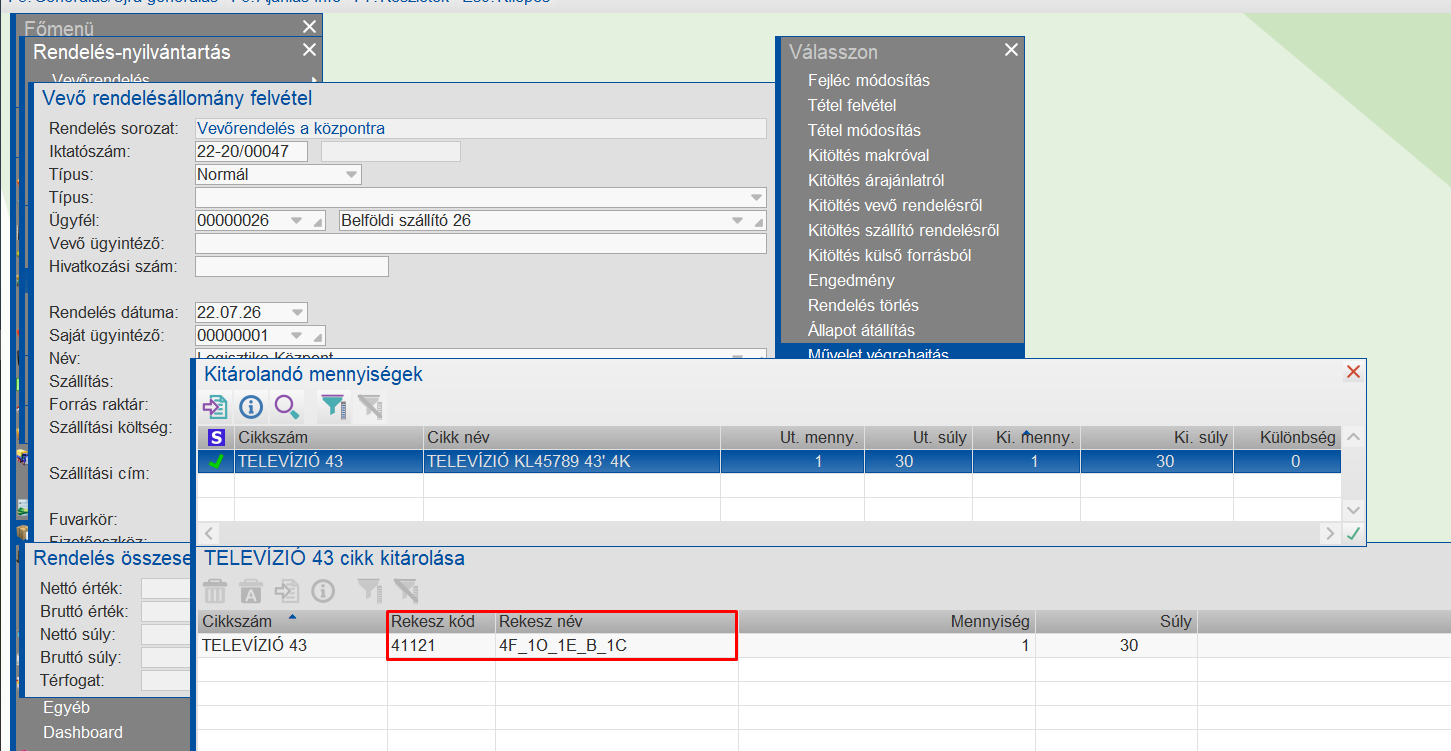Click the Rekesz kód column header

(x=441, y=621)
